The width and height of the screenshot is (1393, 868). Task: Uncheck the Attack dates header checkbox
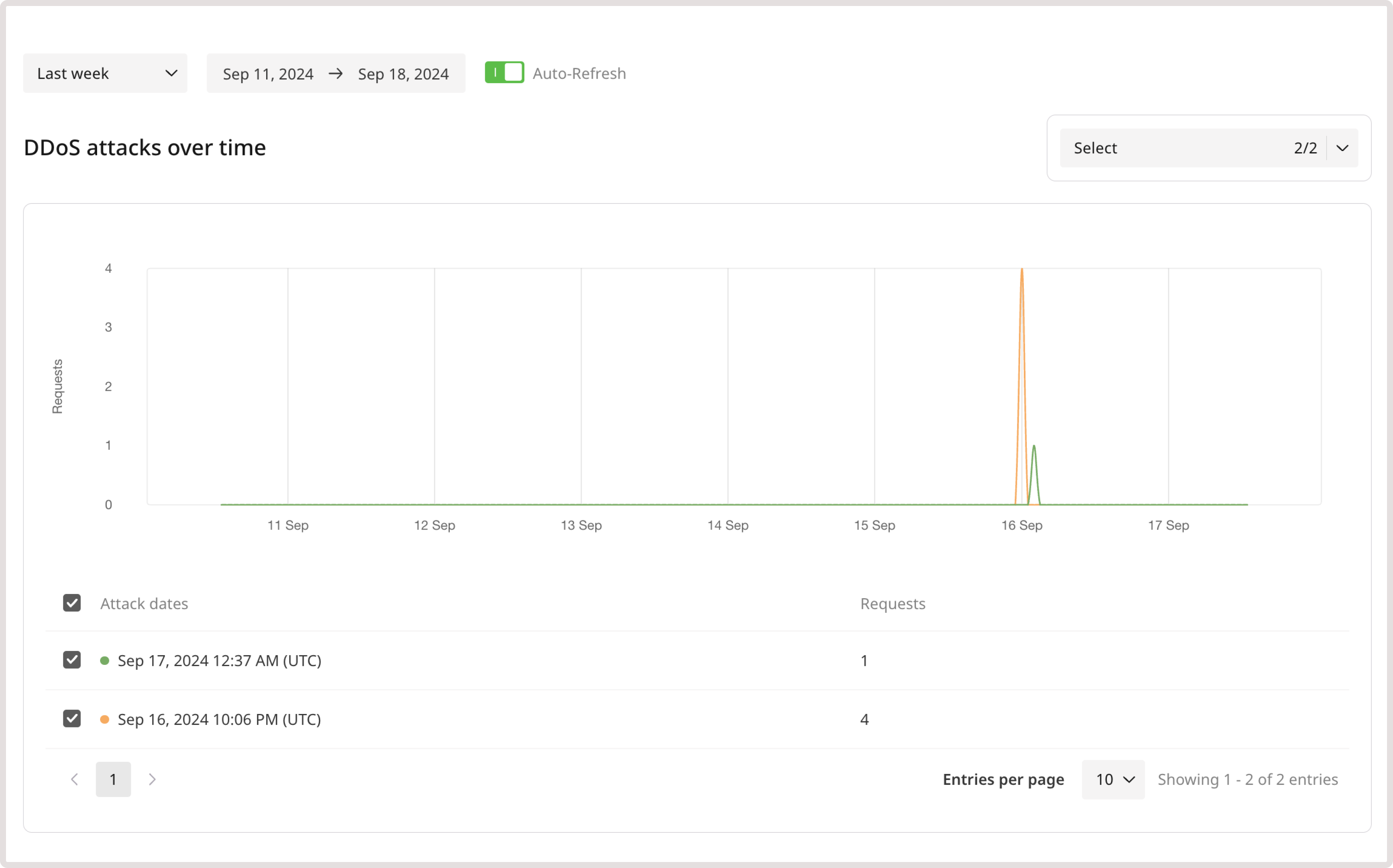coord(72,603)
